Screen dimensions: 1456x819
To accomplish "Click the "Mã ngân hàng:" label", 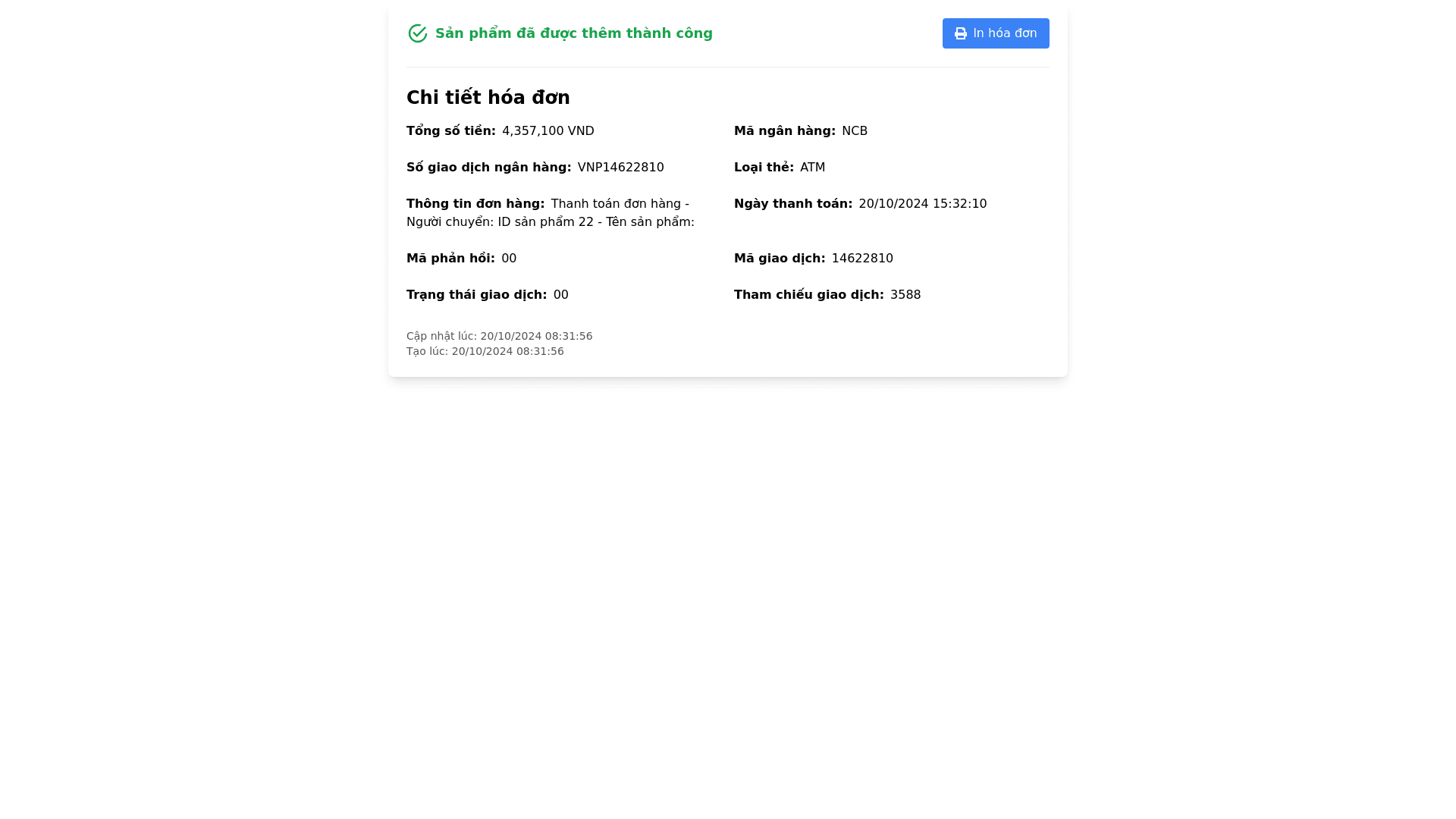I will click(x=785, y=131).
